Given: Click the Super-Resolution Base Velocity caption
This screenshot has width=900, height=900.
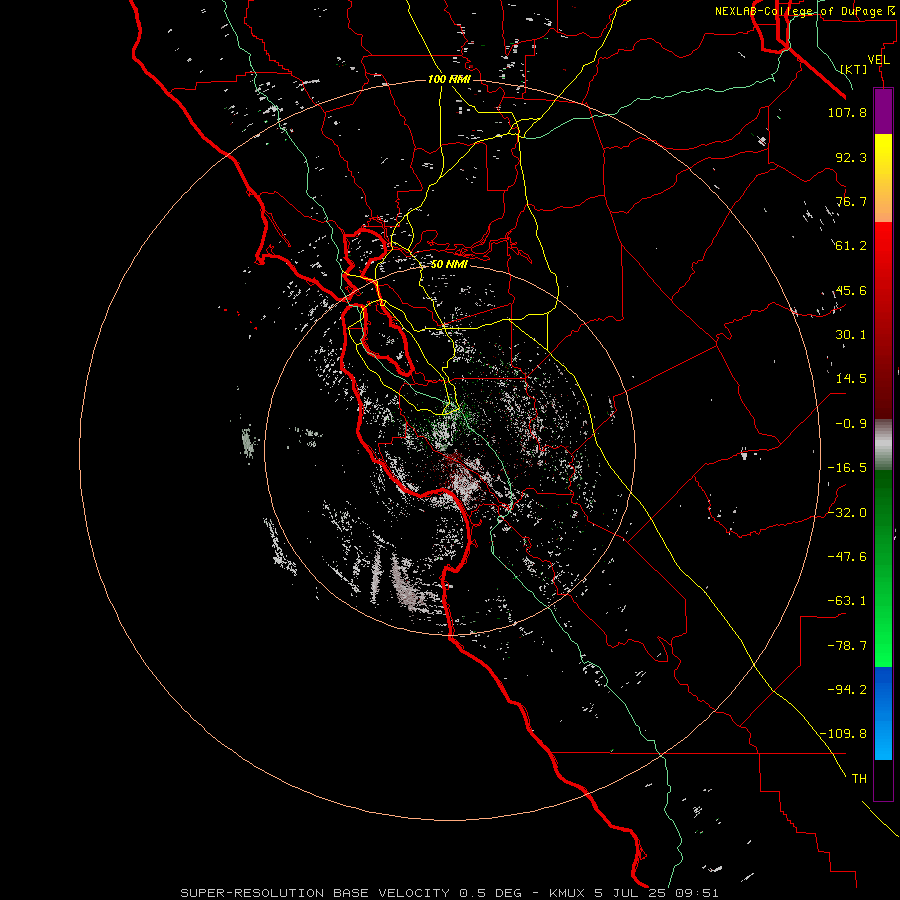Looking at the screenshot, I should (x=449, y=893).
